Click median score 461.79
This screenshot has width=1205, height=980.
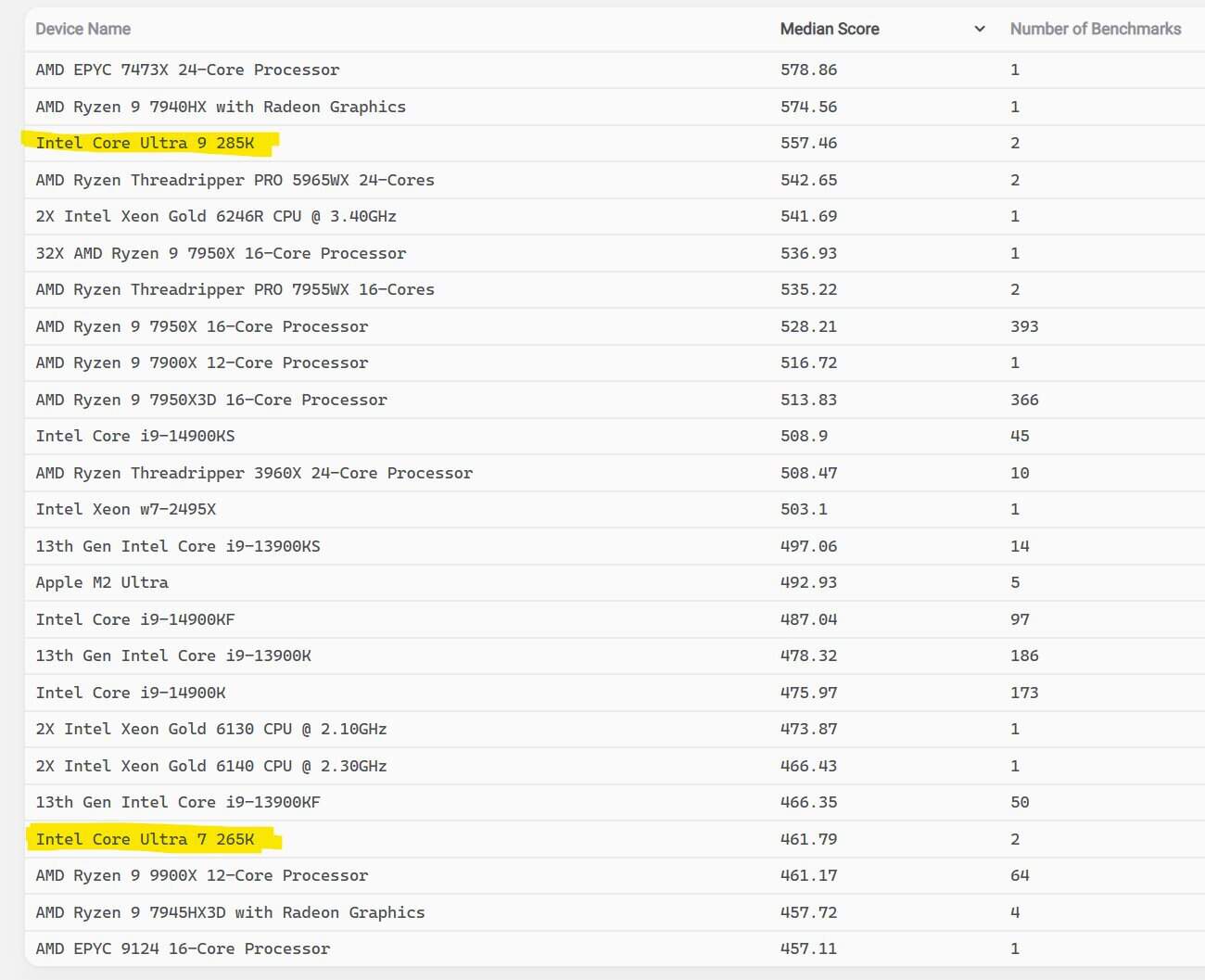808,839
